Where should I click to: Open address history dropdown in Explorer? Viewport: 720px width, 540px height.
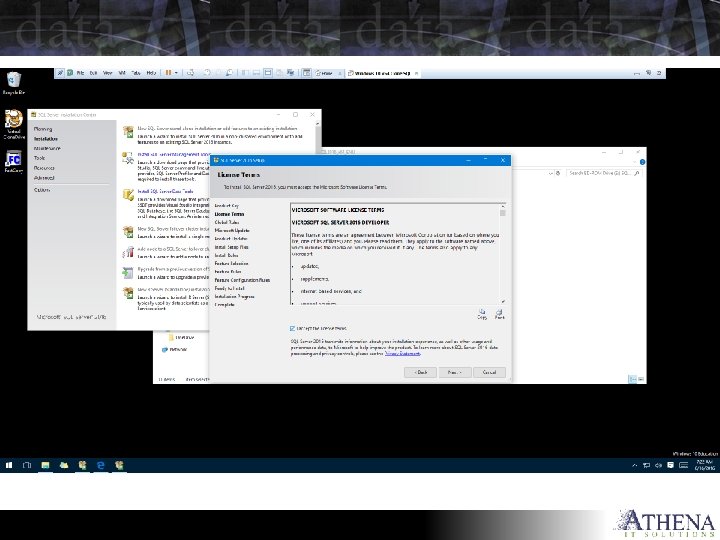tap(551, 173)
